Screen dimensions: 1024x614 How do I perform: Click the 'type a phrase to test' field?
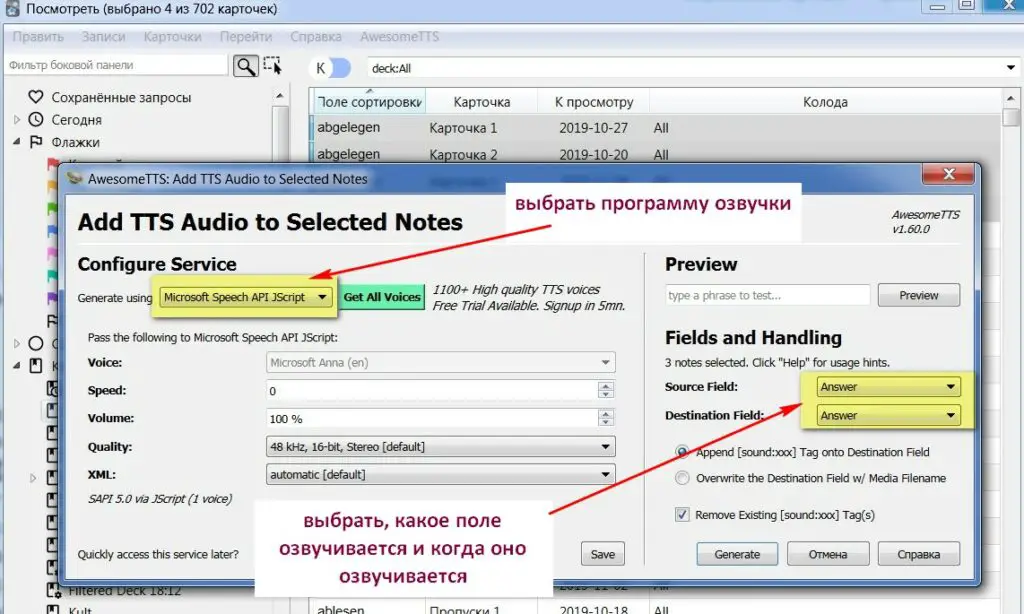click(x=767, y=295)
